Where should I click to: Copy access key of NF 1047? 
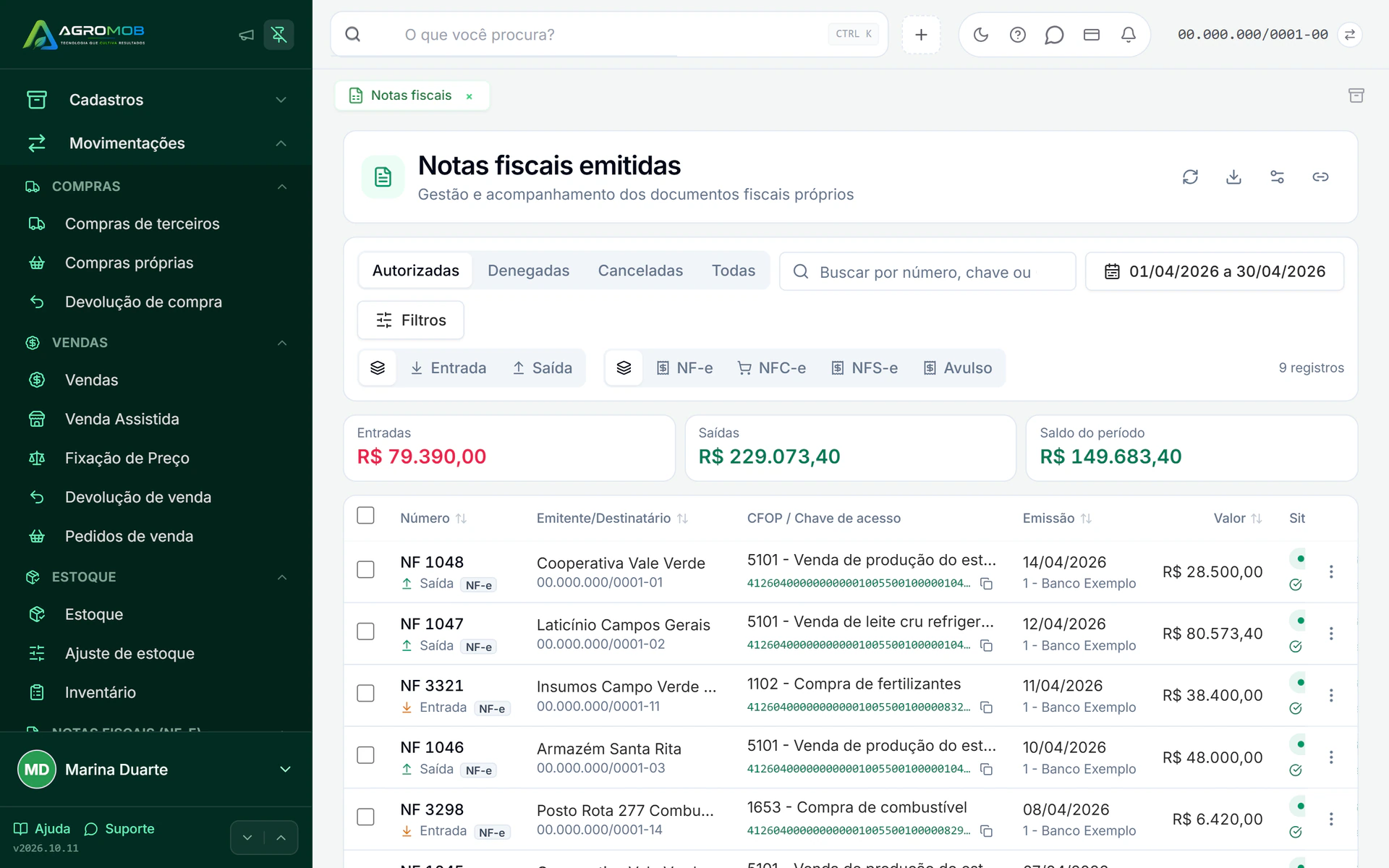click(x=986, y=645)
